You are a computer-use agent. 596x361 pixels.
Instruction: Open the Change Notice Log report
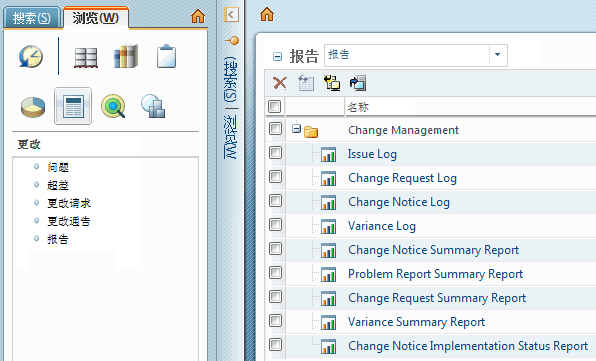pos(399,202)
